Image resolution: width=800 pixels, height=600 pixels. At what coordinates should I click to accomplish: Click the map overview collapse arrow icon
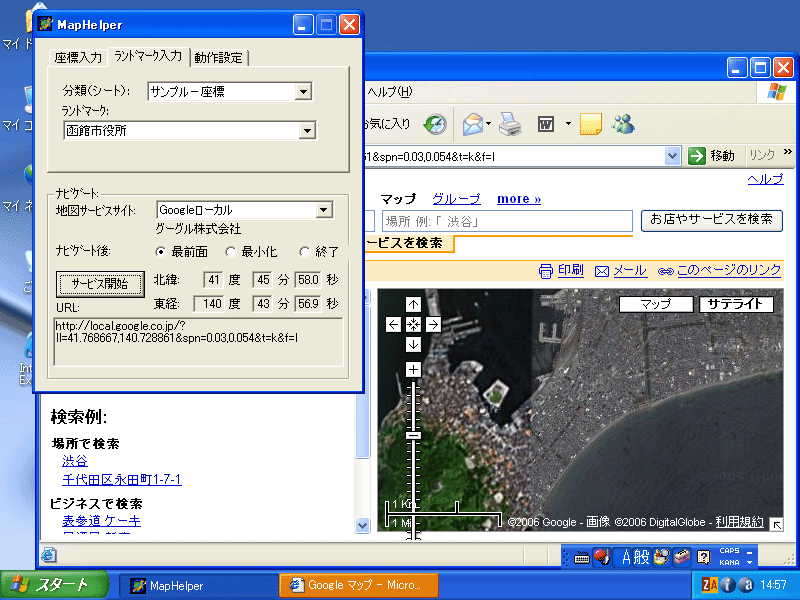pos(776,524)
